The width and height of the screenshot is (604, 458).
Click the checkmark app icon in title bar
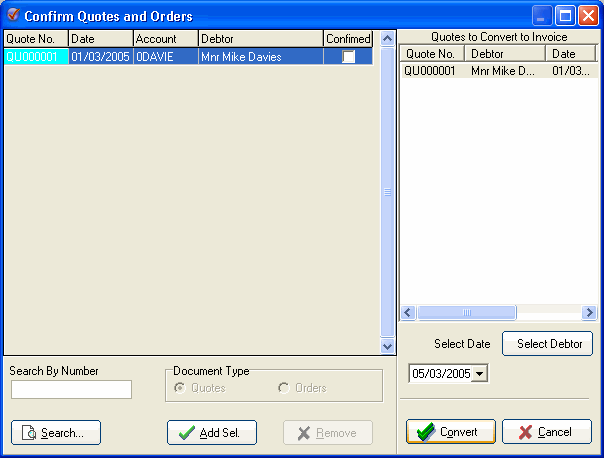pos(13,15)
